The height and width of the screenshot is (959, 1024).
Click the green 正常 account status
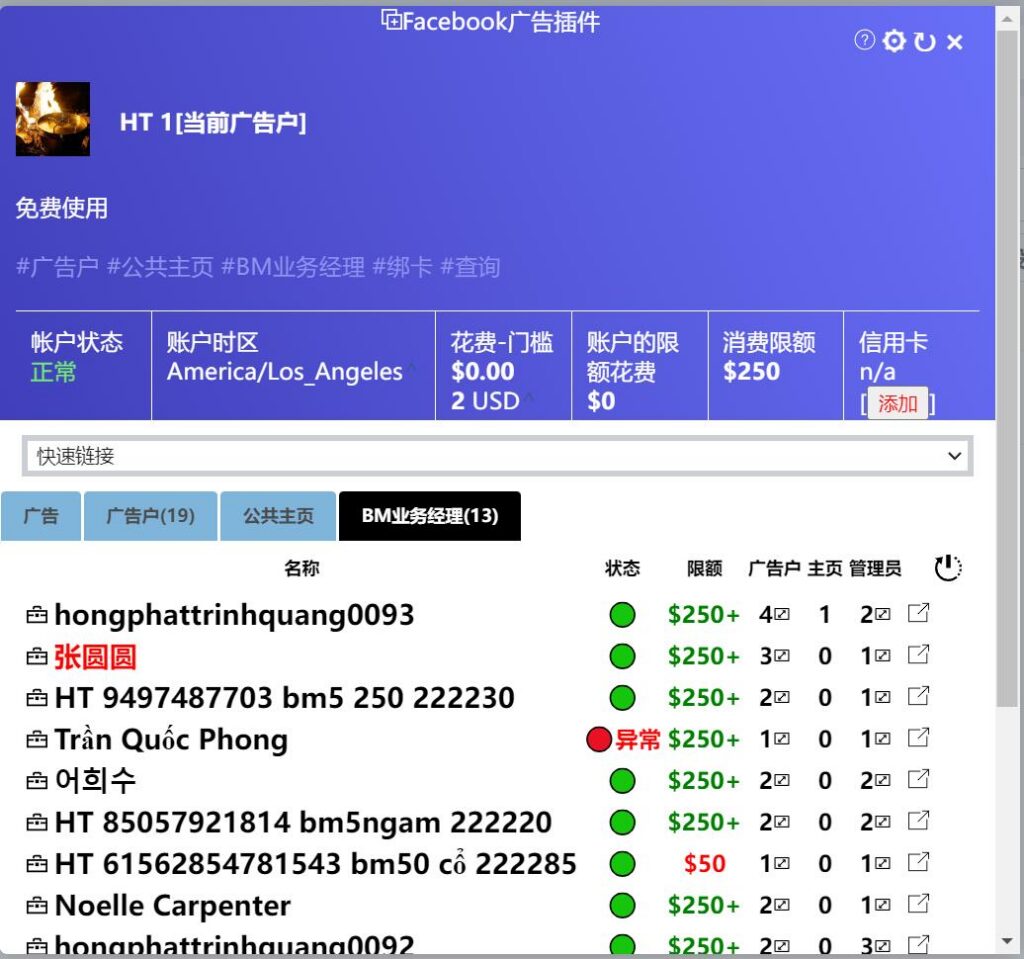tap(54, 372)
